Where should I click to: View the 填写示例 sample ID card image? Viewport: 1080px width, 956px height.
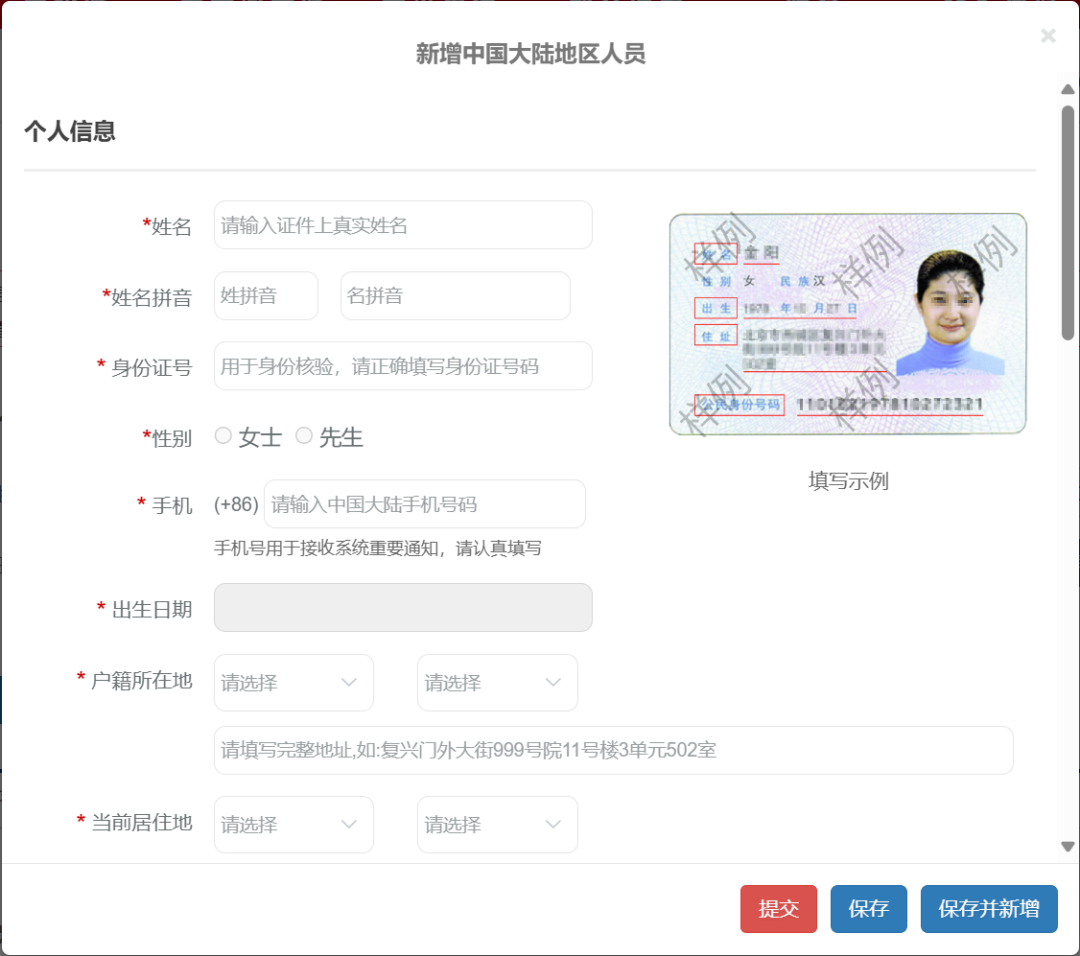(x=847, y=324)
